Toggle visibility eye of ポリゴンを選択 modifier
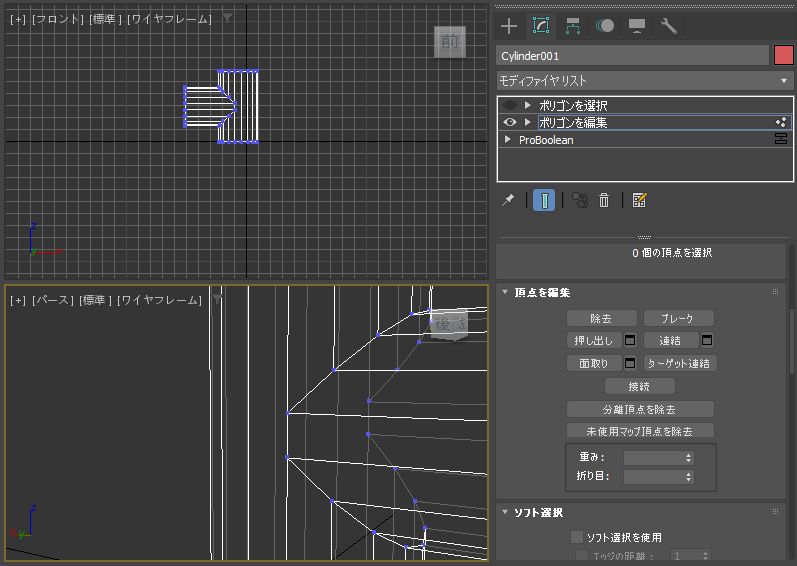This screenshot has width=797, height=566. point(509,105)
